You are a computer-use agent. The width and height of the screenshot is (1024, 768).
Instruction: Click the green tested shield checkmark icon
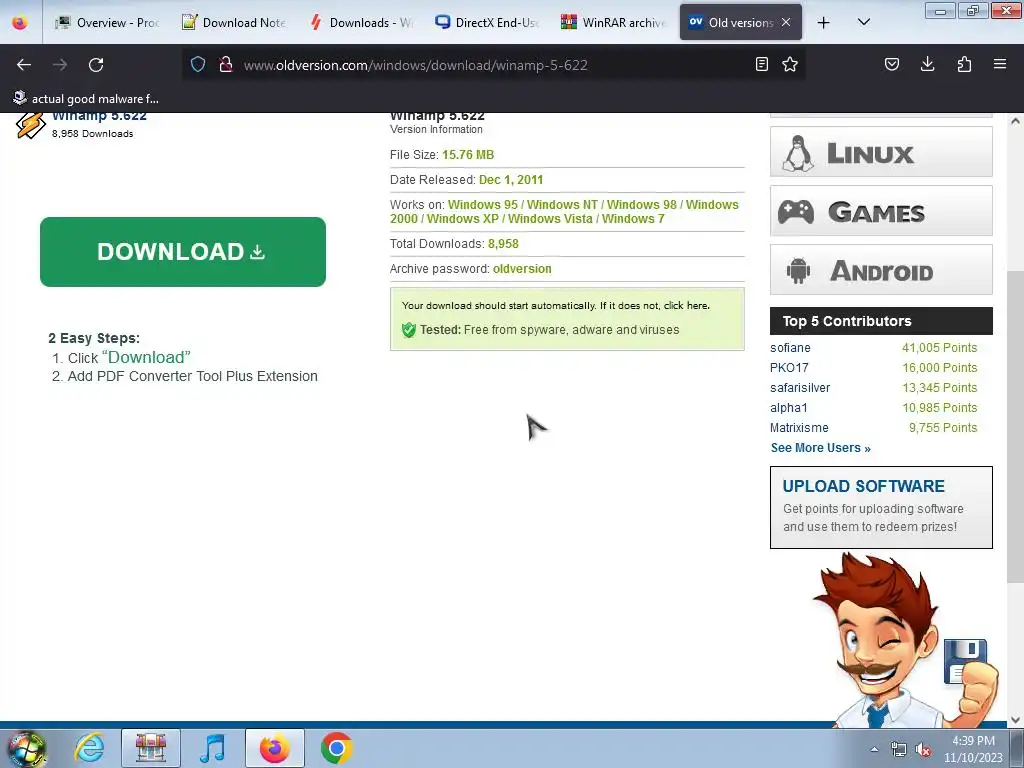tap(409, 330)
